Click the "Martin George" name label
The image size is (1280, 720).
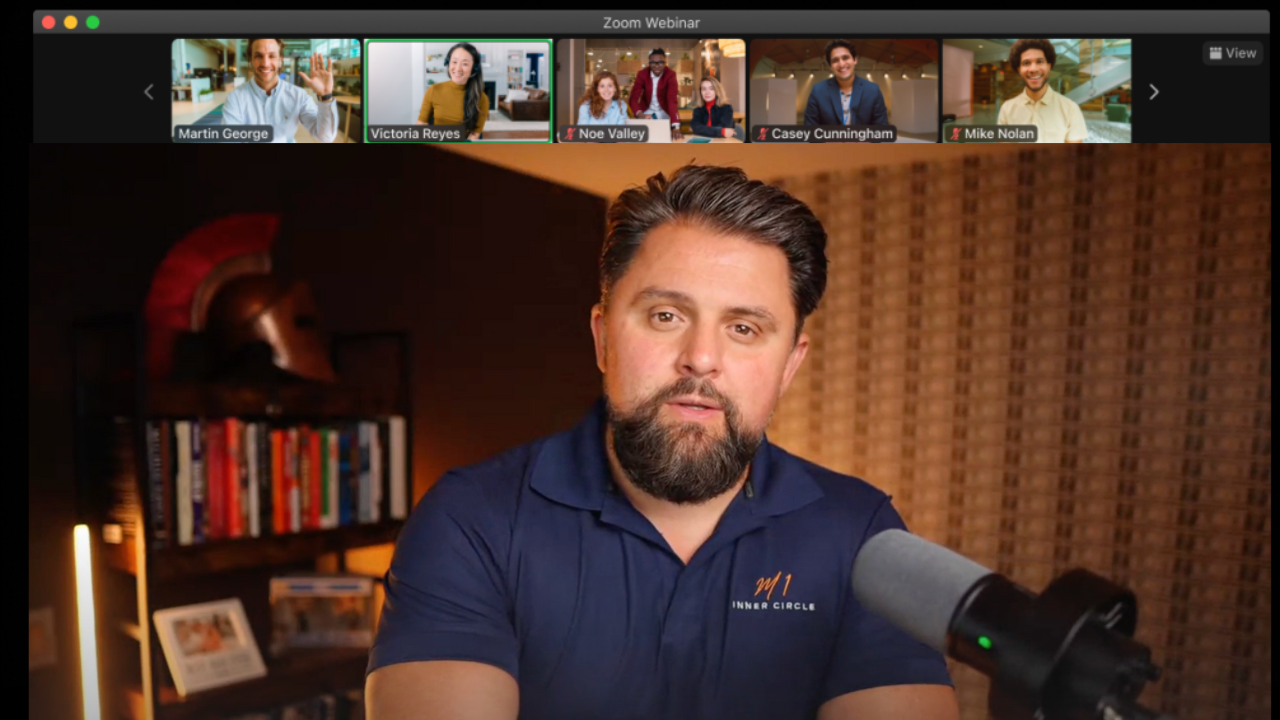click(x=222, y=133)
